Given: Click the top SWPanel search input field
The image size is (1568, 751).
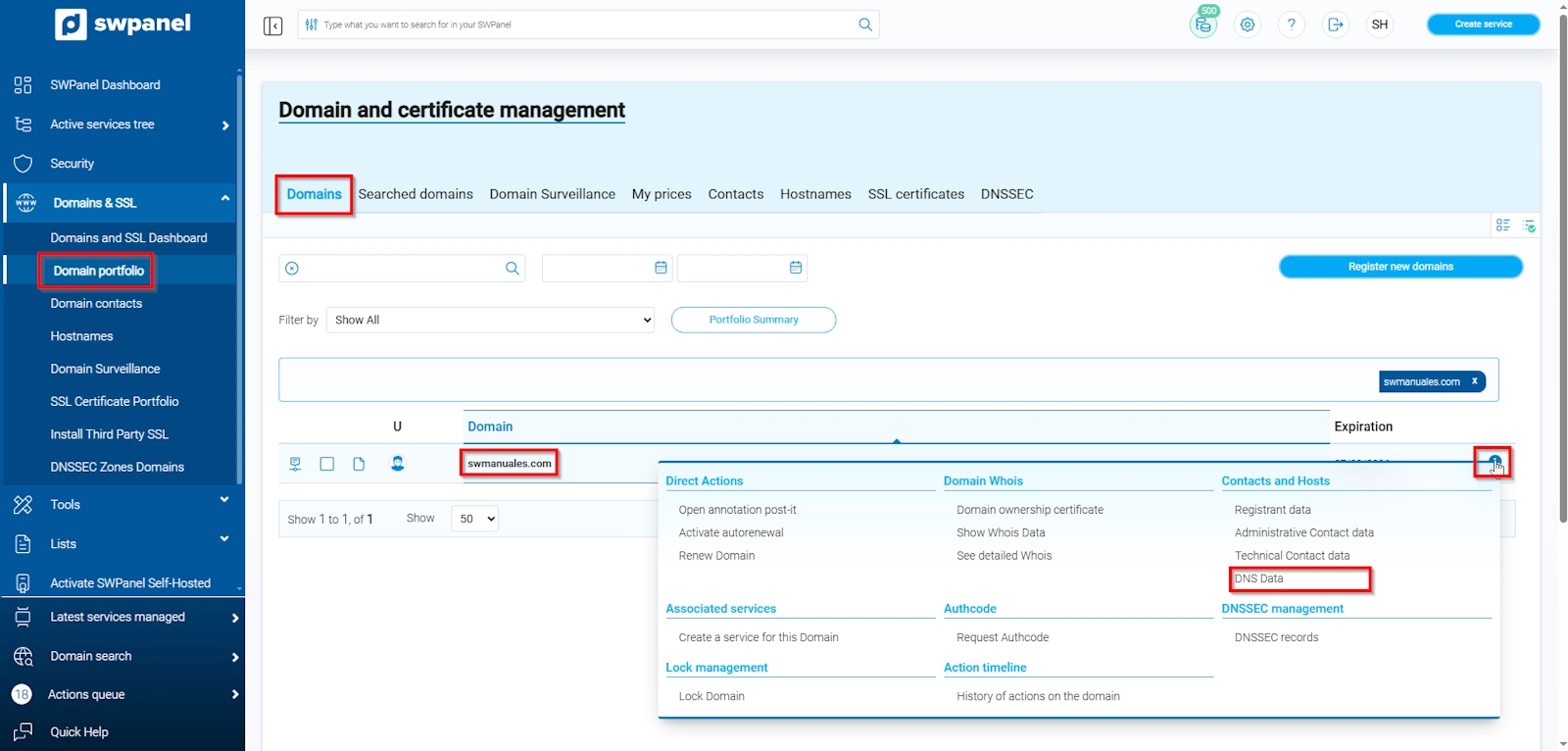Looking at the screenshot, I should pos(587,25).
